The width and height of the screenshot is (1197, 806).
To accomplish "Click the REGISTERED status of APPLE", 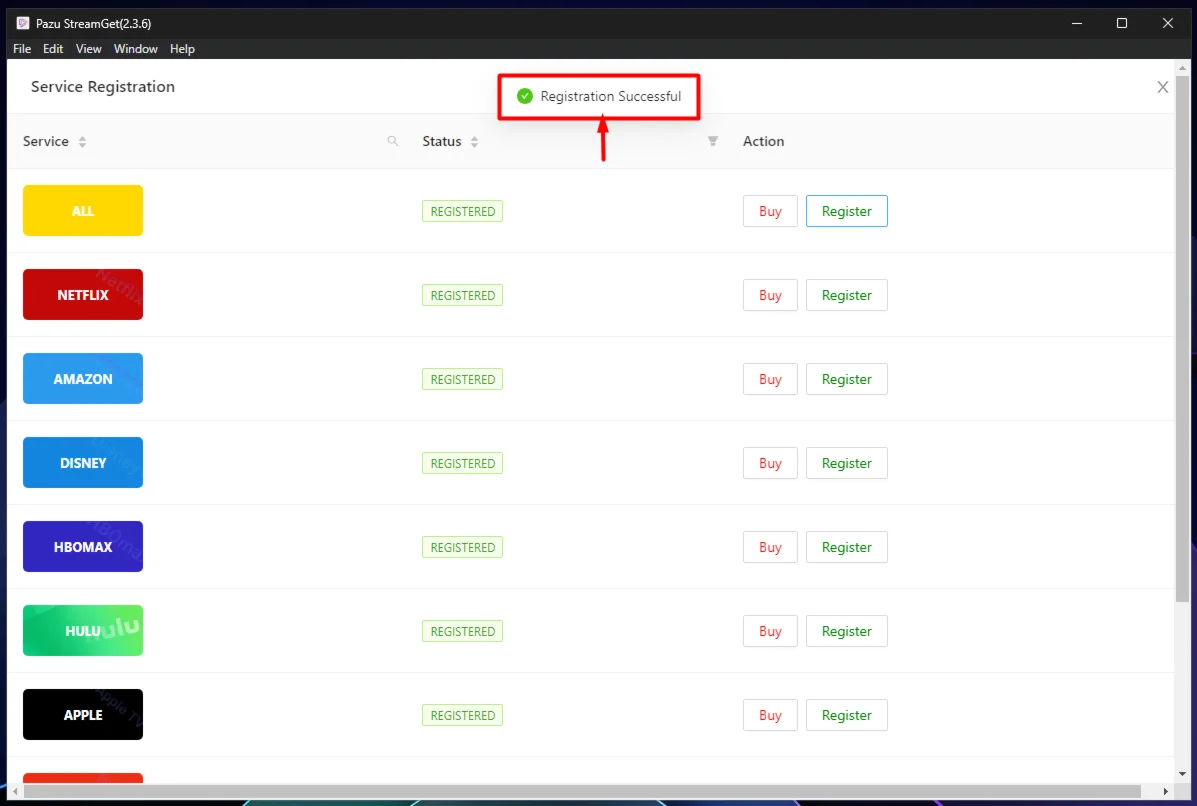I will [463, 715].
